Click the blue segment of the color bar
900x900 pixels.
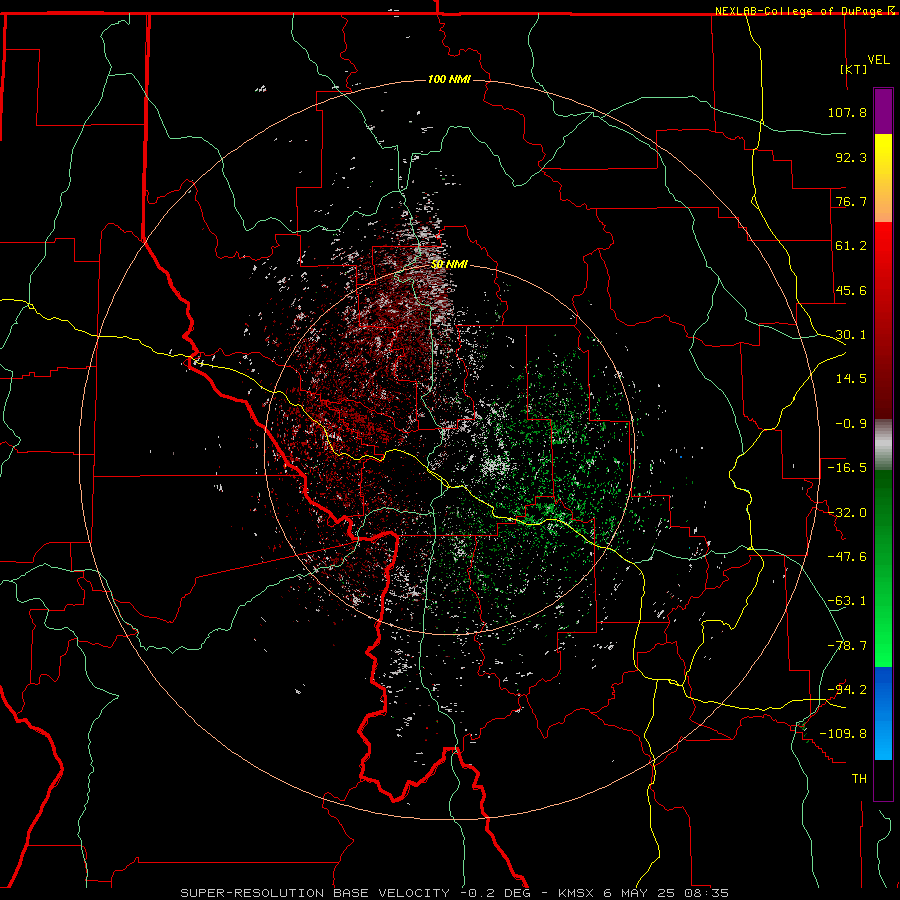pyautogui.click(x=883, y=713)
